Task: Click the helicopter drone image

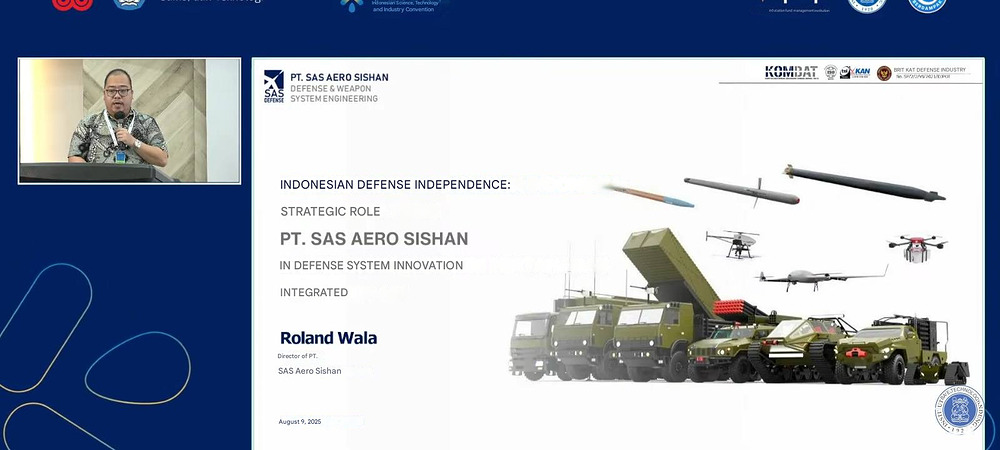Action: click(x=732, y=242)
